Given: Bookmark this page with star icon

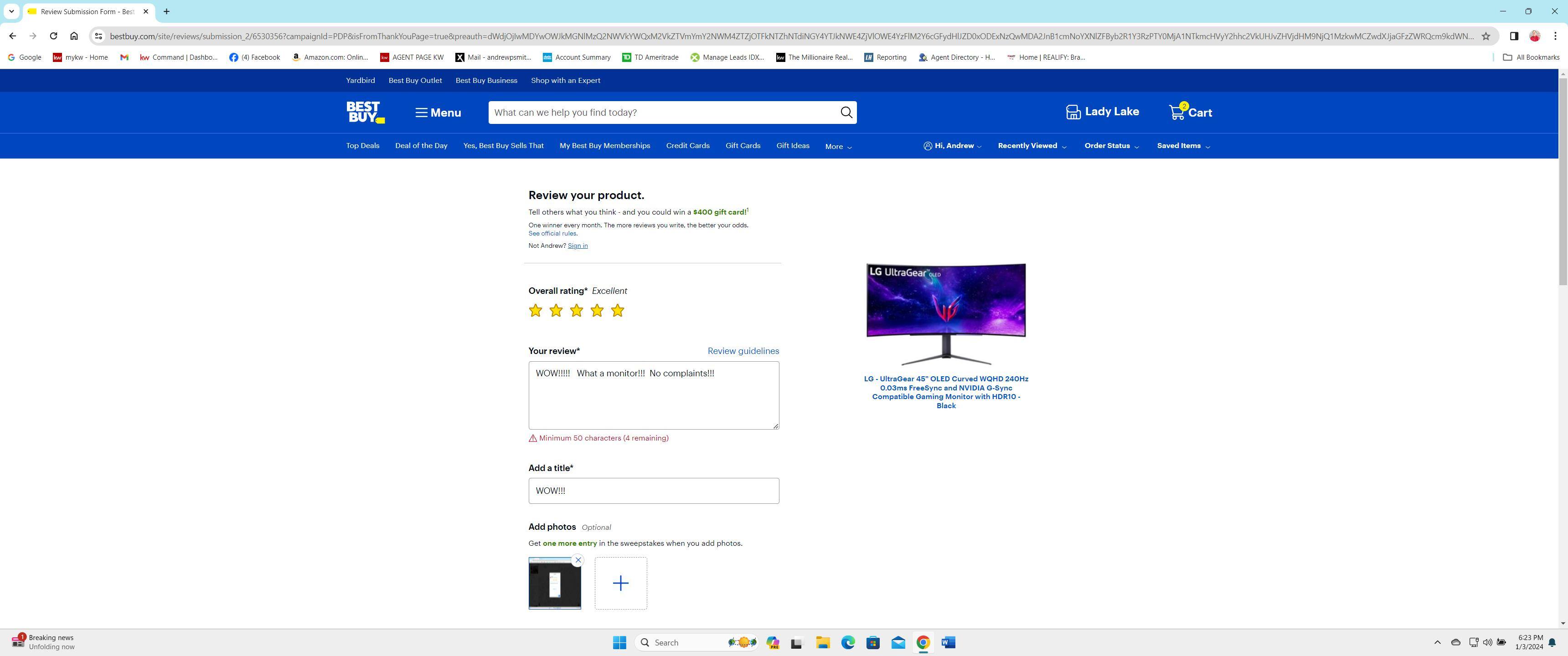Looking at the screenshot, I should coord(1486,36).
